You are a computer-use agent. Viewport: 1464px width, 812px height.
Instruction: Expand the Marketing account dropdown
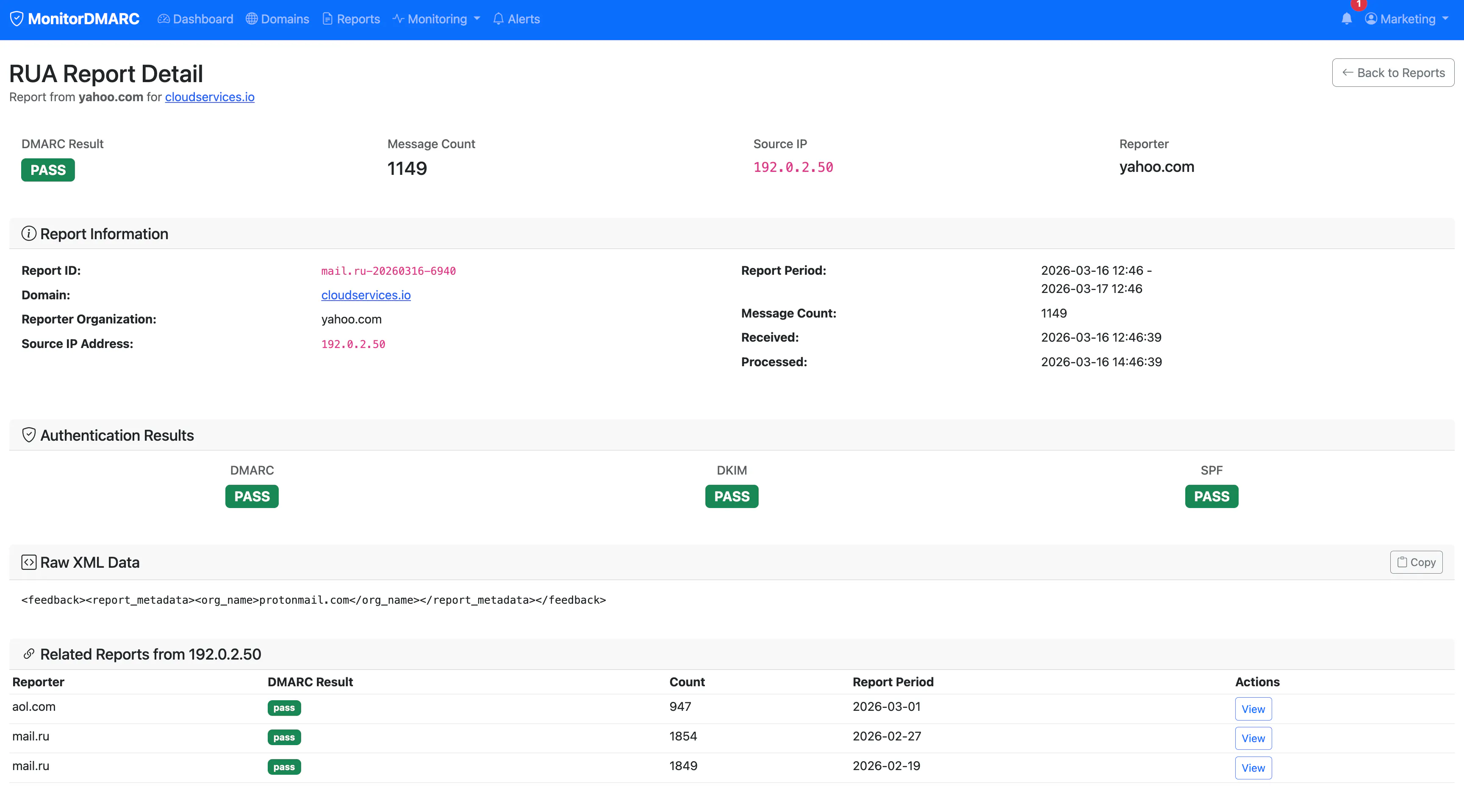(x=1406, y=19)
